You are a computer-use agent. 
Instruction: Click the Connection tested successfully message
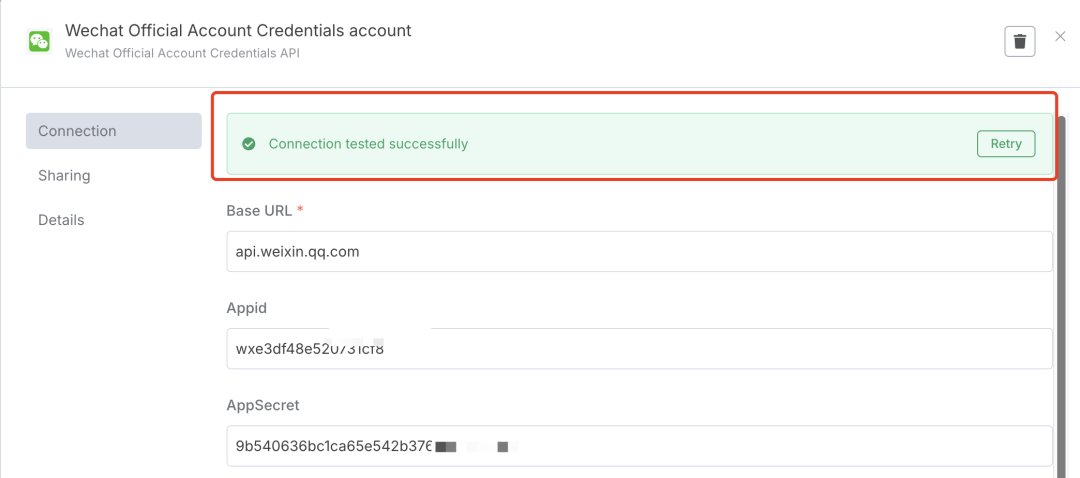click(368, 144)
